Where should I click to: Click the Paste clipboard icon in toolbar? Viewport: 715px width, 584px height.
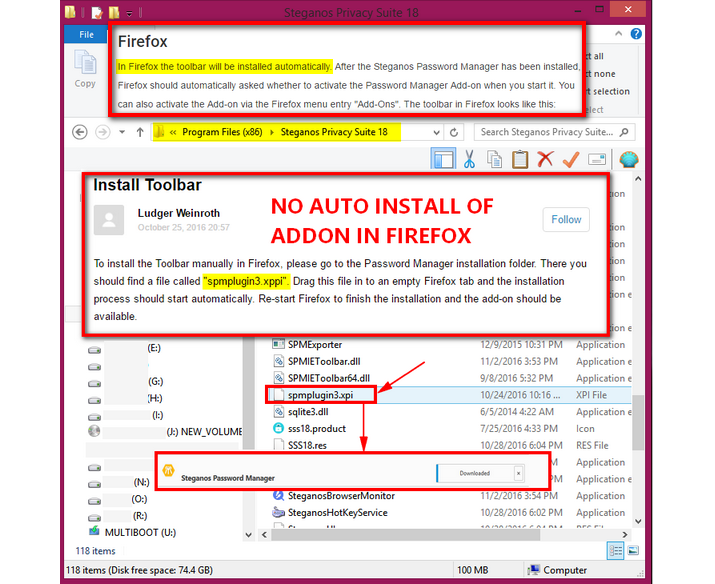(519, 159)
